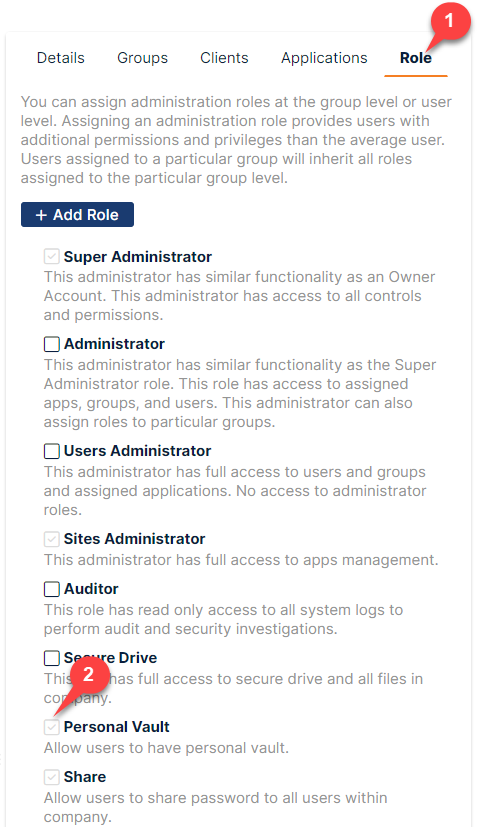Toggle the Sites Administrator checkbox
Screen dimensions: 480x827
(x=52, y=539)
